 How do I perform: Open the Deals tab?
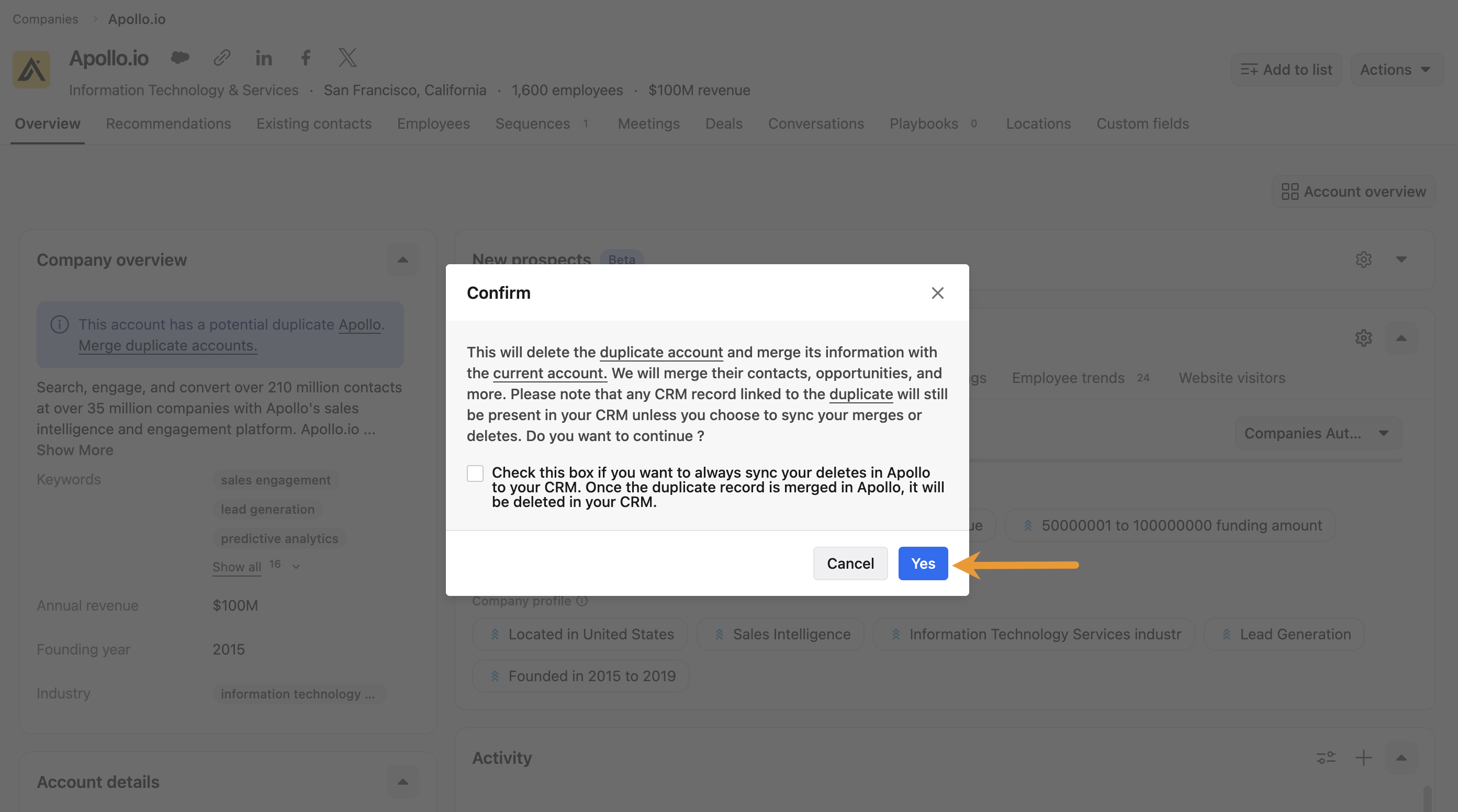tap(723, 123)
